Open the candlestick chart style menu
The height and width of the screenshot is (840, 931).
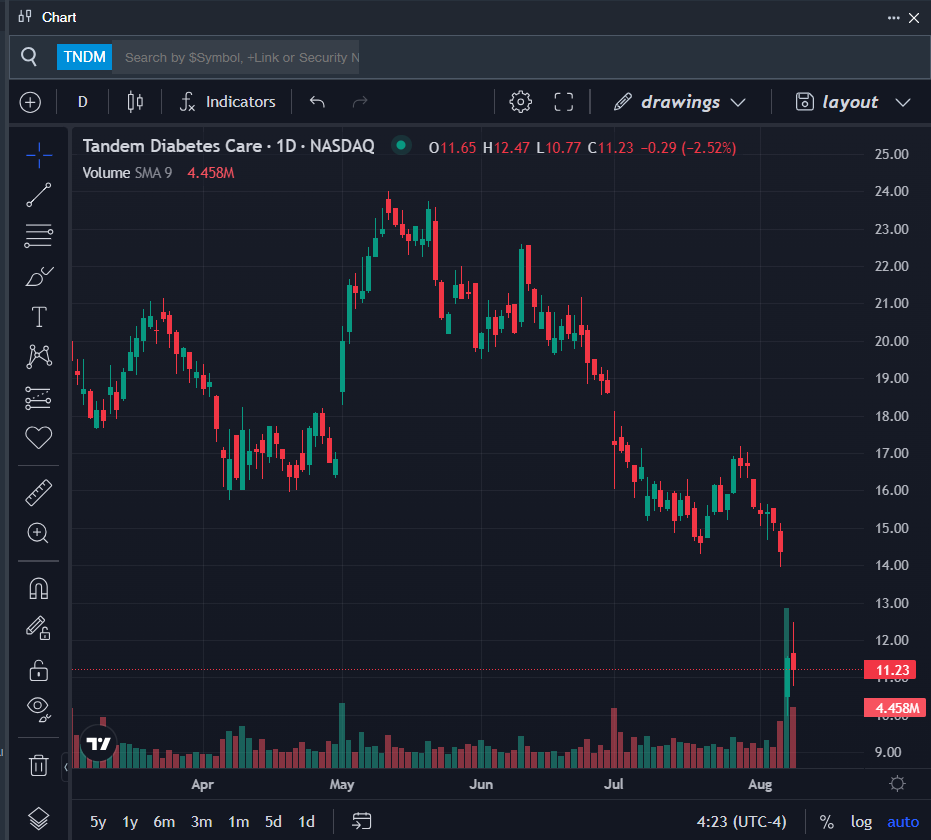pyautogui.click(x=135, y=102)
